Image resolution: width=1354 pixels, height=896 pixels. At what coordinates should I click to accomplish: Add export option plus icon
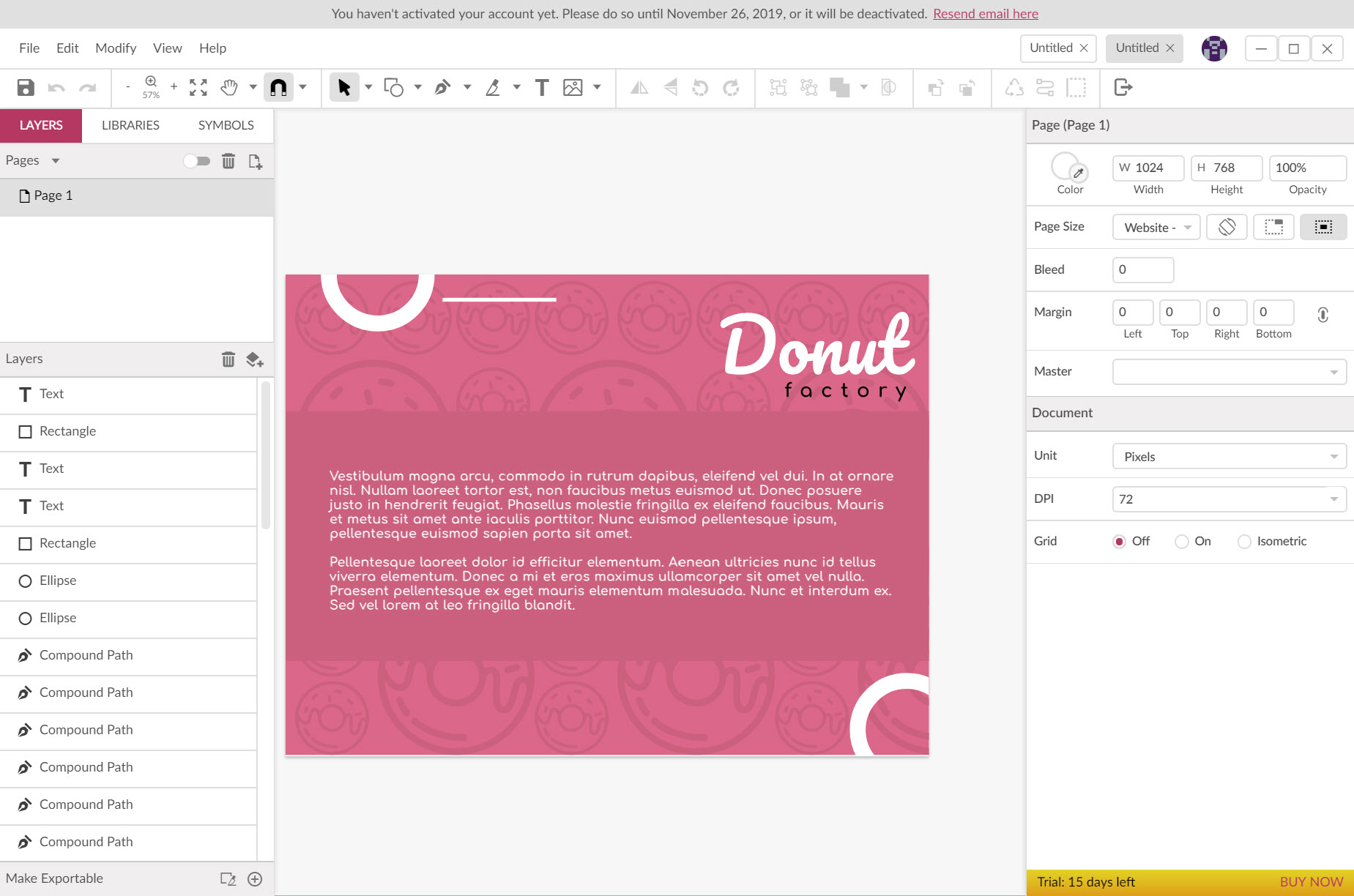pos(255,879)
